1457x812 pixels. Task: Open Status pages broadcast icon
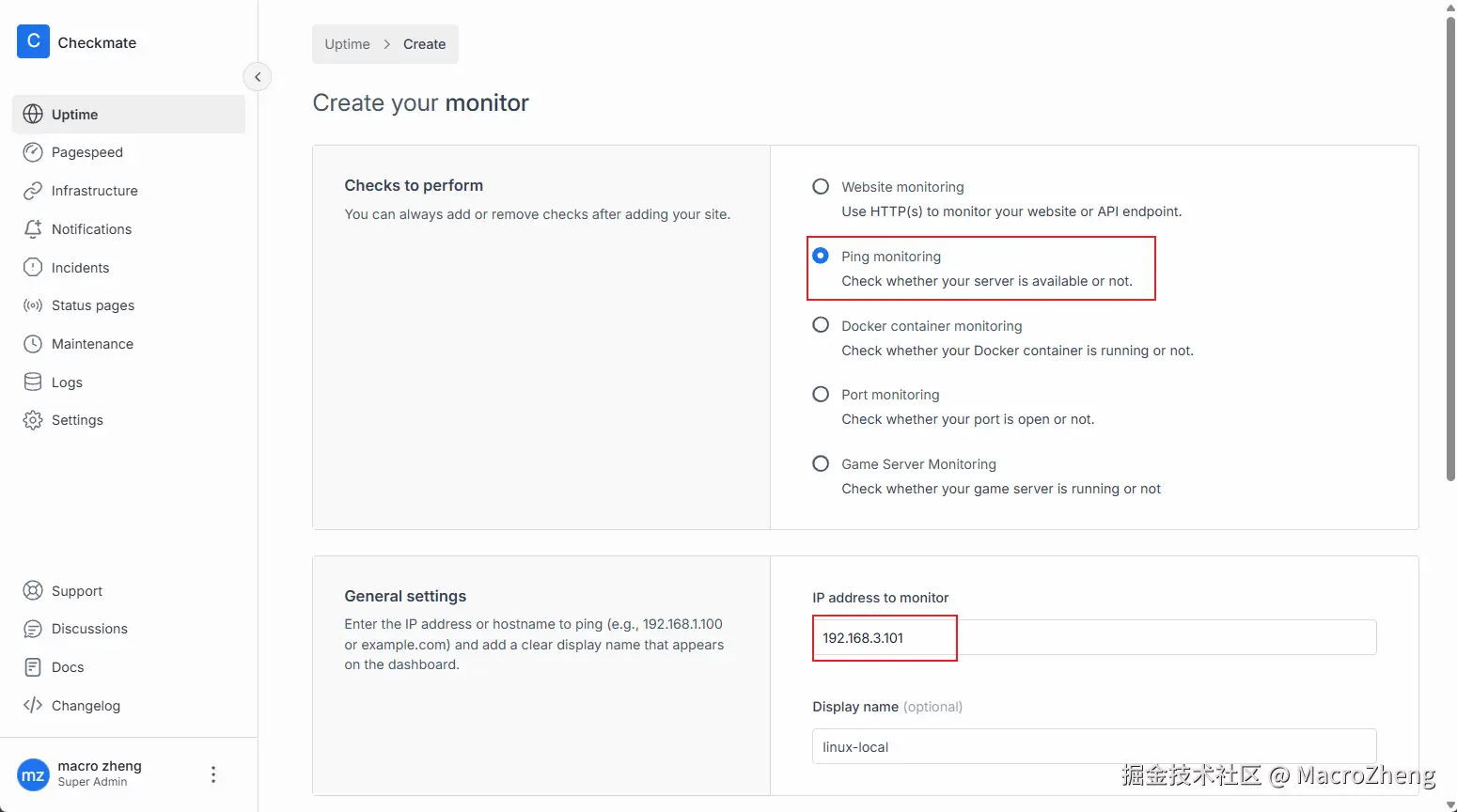(33, 305)
